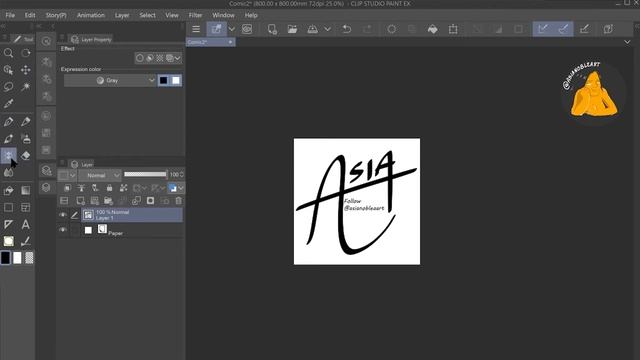640x360 pixels.
Task: Hide the Paper layer with its eye icon
Action: (62, 230)
